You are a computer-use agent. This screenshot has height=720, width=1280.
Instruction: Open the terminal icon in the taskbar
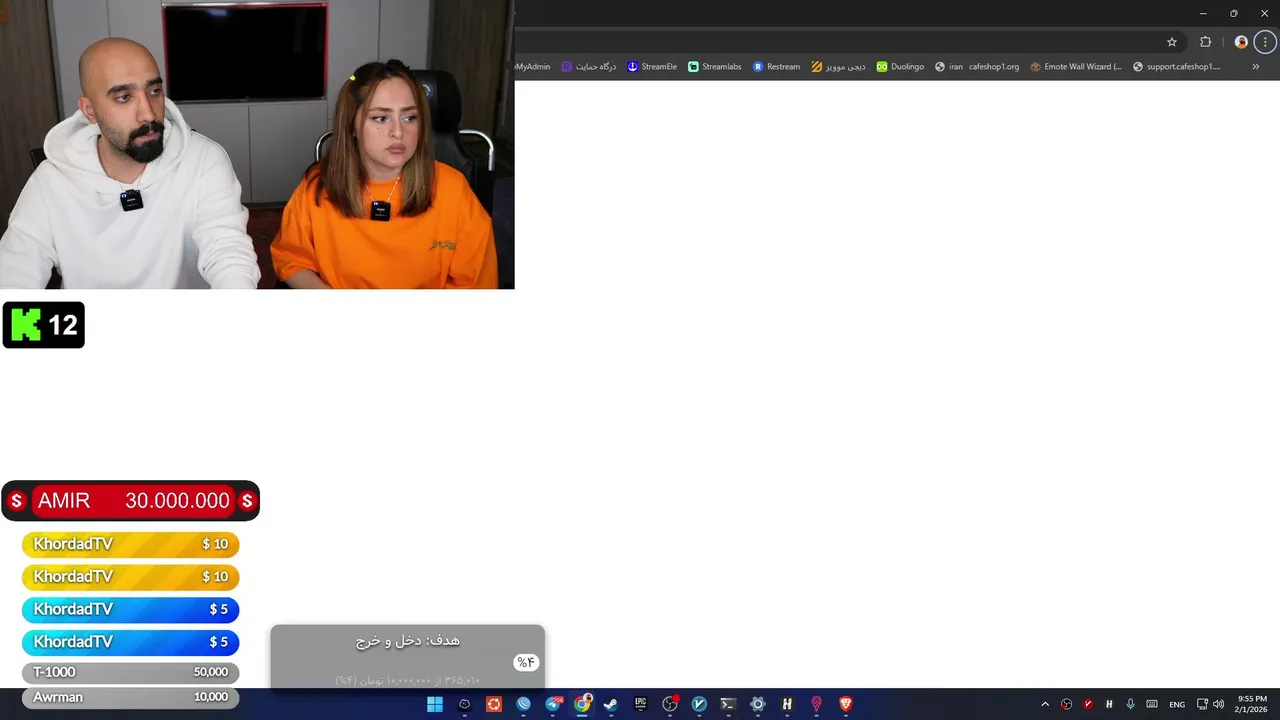click(728, 704)
